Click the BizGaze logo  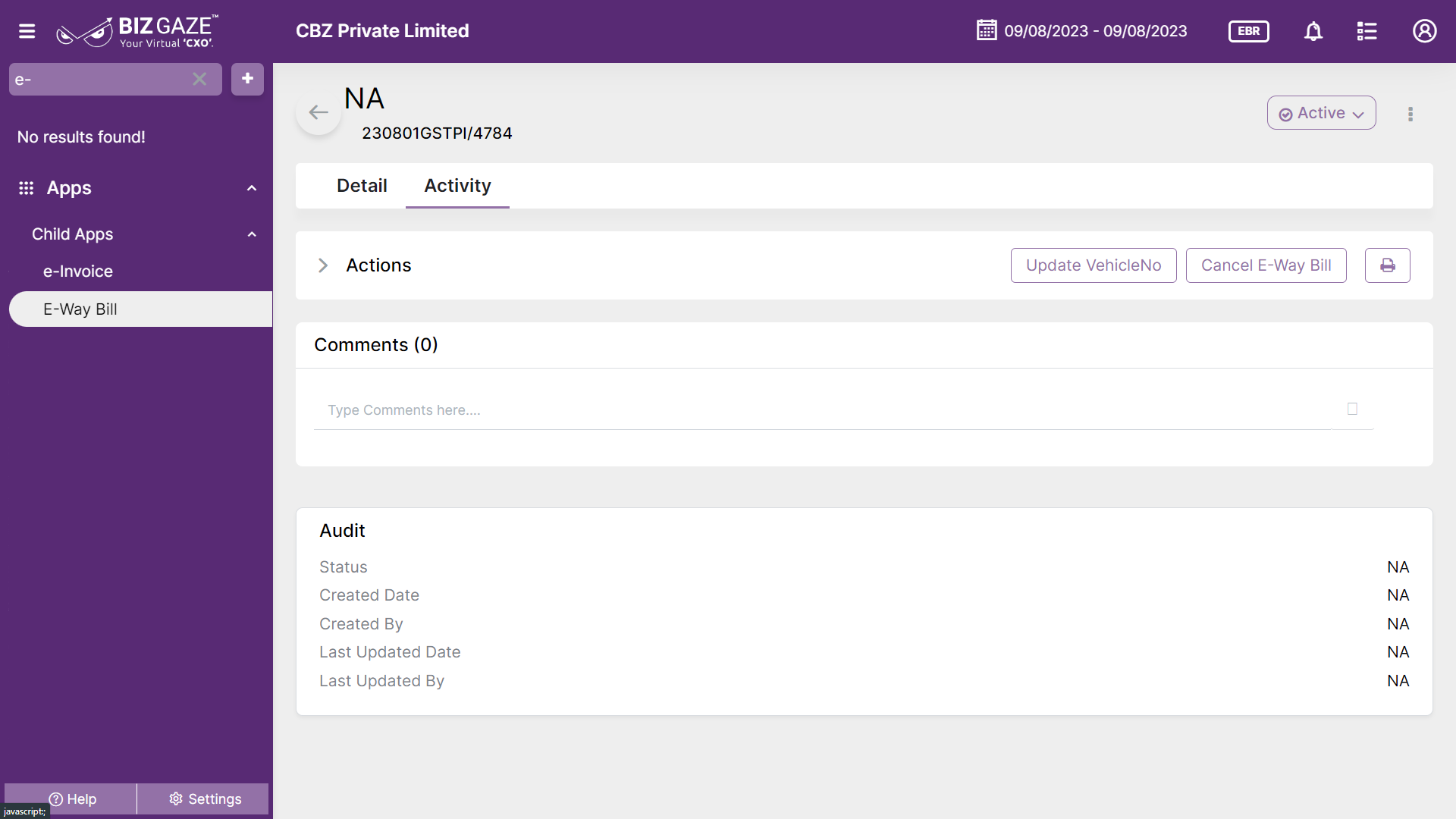click(x=137, y=31)
